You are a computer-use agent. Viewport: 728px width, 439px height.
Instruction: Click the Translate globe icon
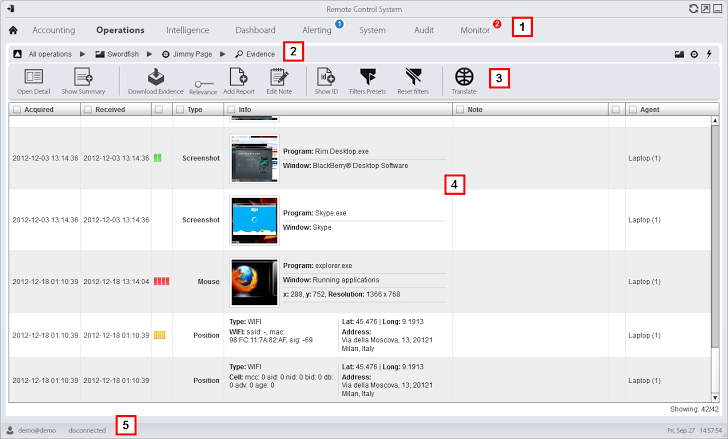pyautogui.click(x=463, y=76)
